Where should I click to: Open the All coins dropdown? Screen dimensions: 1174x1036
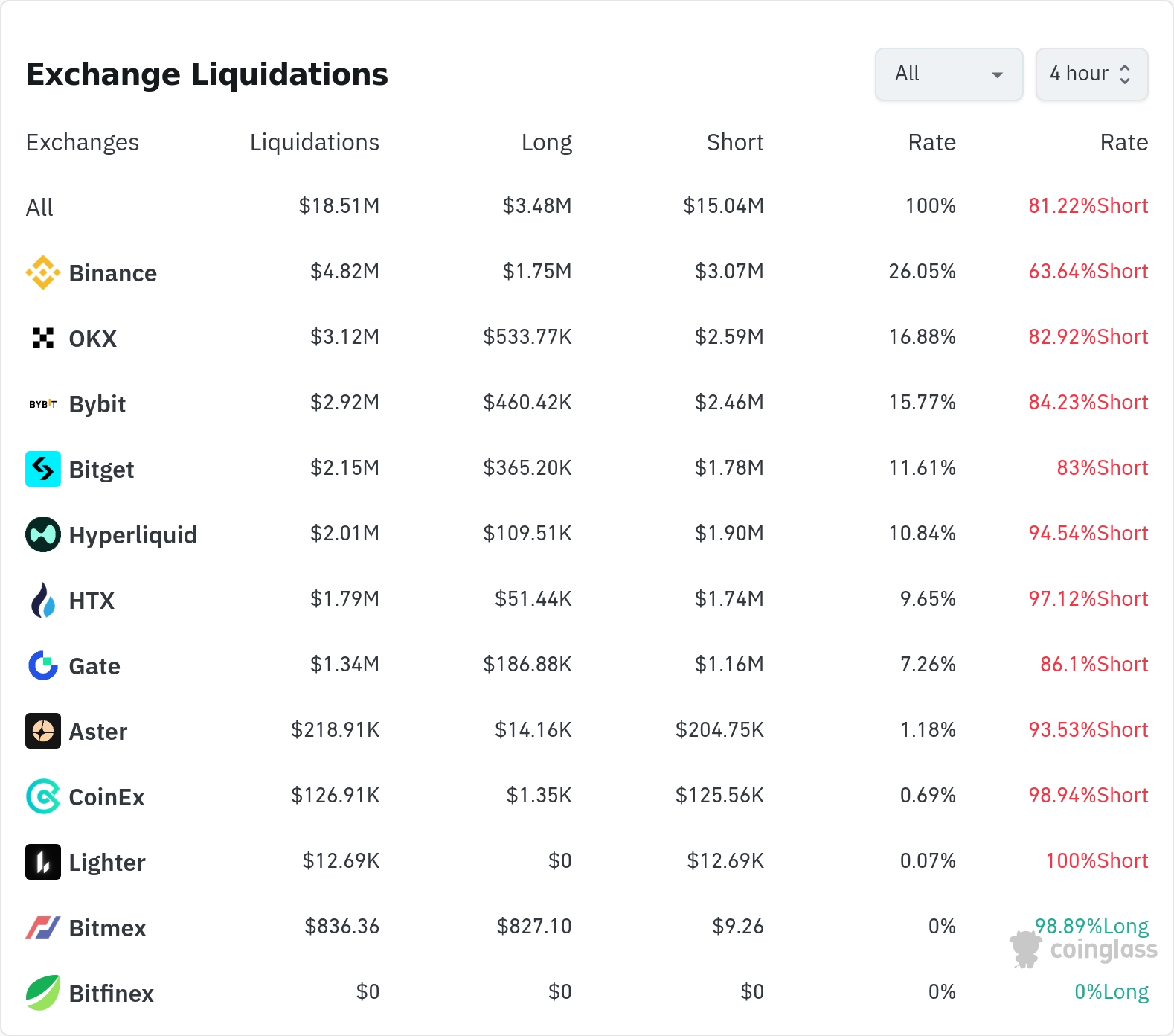[949, 74]
